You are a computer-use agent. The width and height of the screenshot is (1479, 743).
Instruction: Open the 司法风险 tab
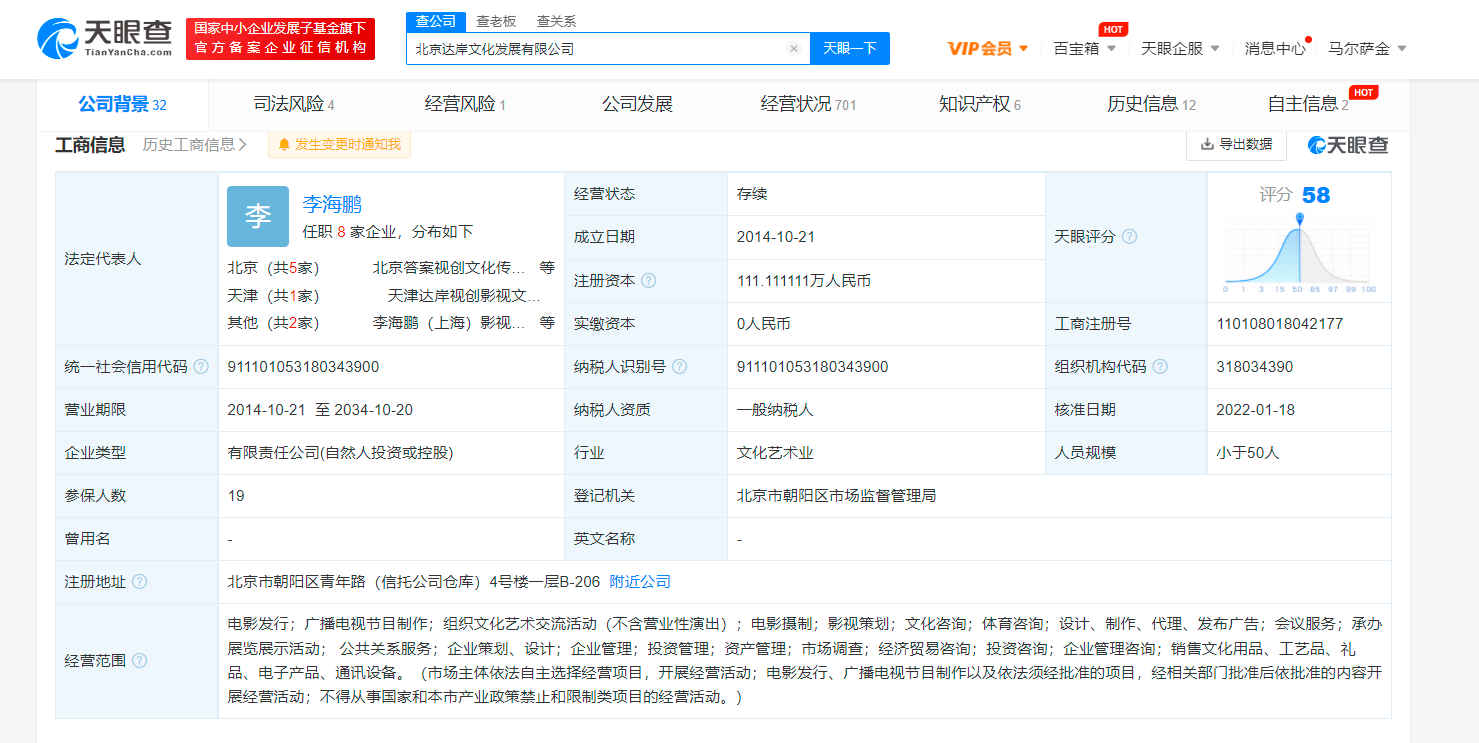point(294,104)
